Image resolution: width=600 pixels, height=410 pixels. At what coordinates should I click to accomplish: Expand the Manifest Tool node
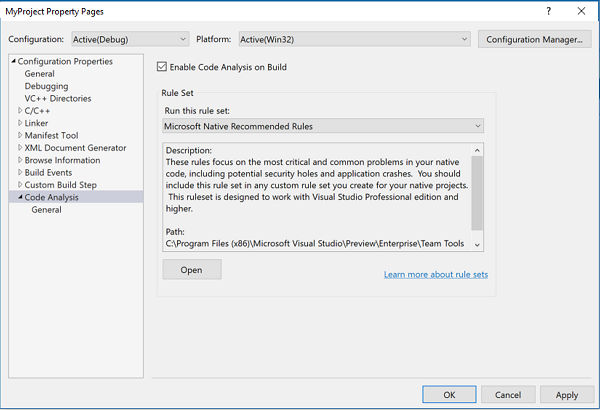pyautogui.click(x=20, y=135)
